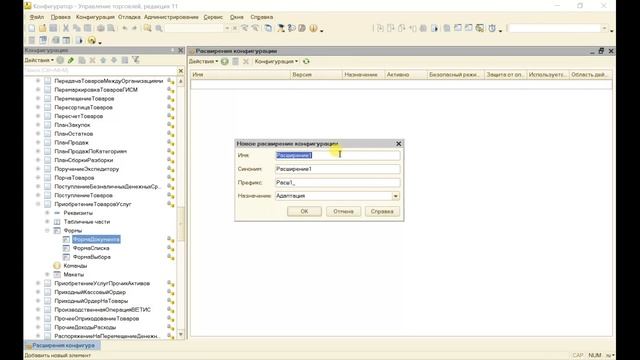Expand the ПоступлениеТоваров node
Image resolution: width=640 pixels, height=360 pixels.
pos(38,196)
